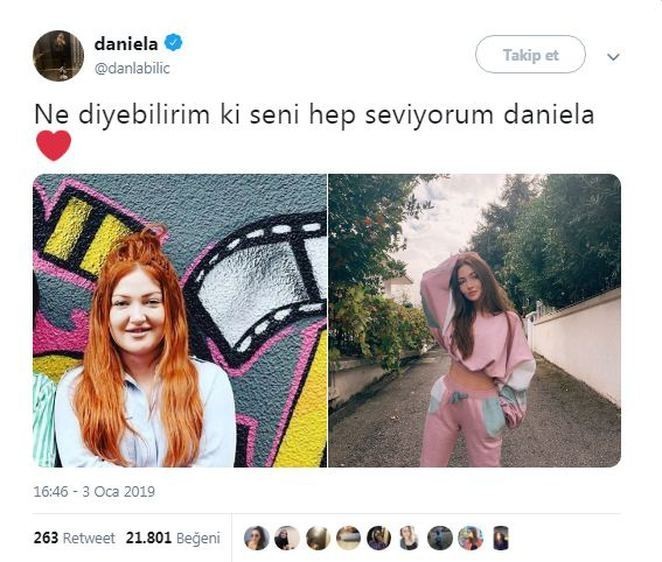
Task: Open the photo of woman in pink tracksuit
Action: click(475, 320)
